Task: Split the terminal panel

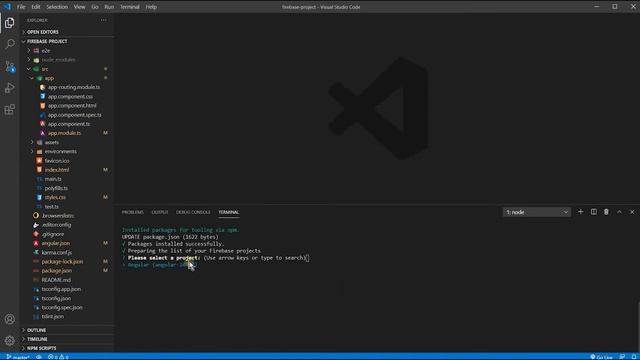Action: [x=593, y=212]
